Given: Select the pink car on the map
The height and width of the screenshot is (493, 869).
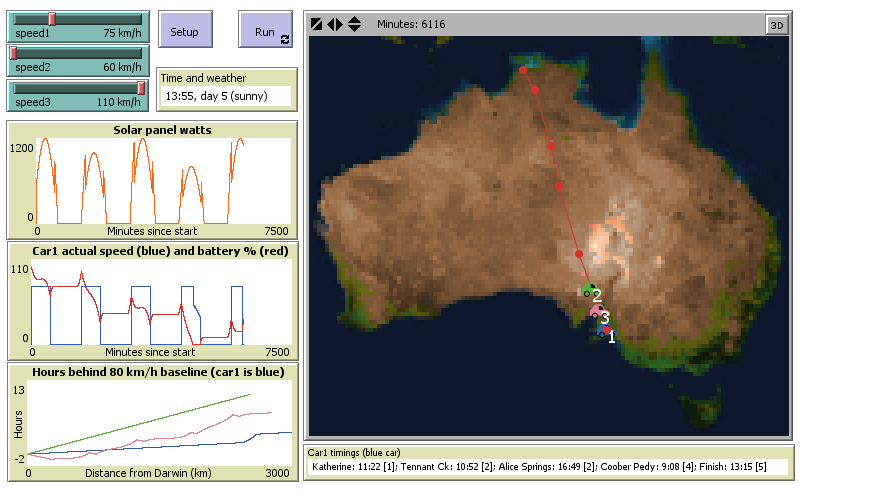Looking at the screenshot, I should point(595,311).
